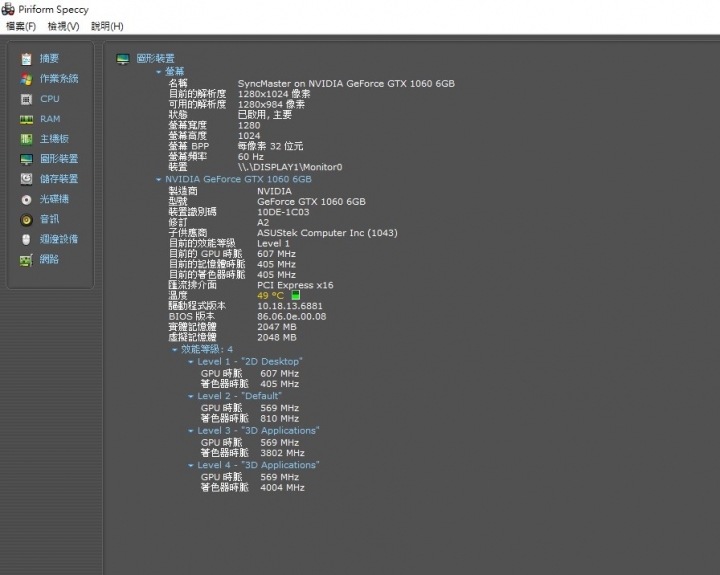Click the ASUSTek Computer Inc (1043) subvendor value
720x575 pixels.
pyautogui.click(x=327, y=233)
